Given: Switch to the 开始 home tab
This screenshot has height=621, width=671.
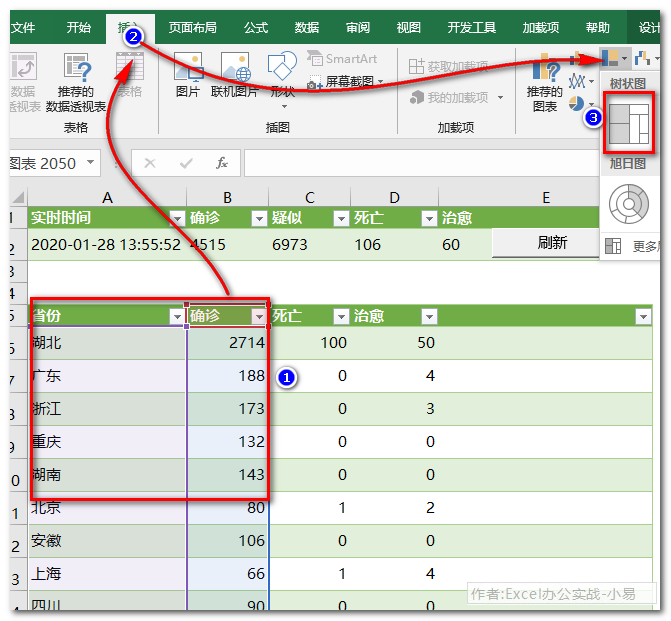Looking at the screenshot, I should coord(79,28).
